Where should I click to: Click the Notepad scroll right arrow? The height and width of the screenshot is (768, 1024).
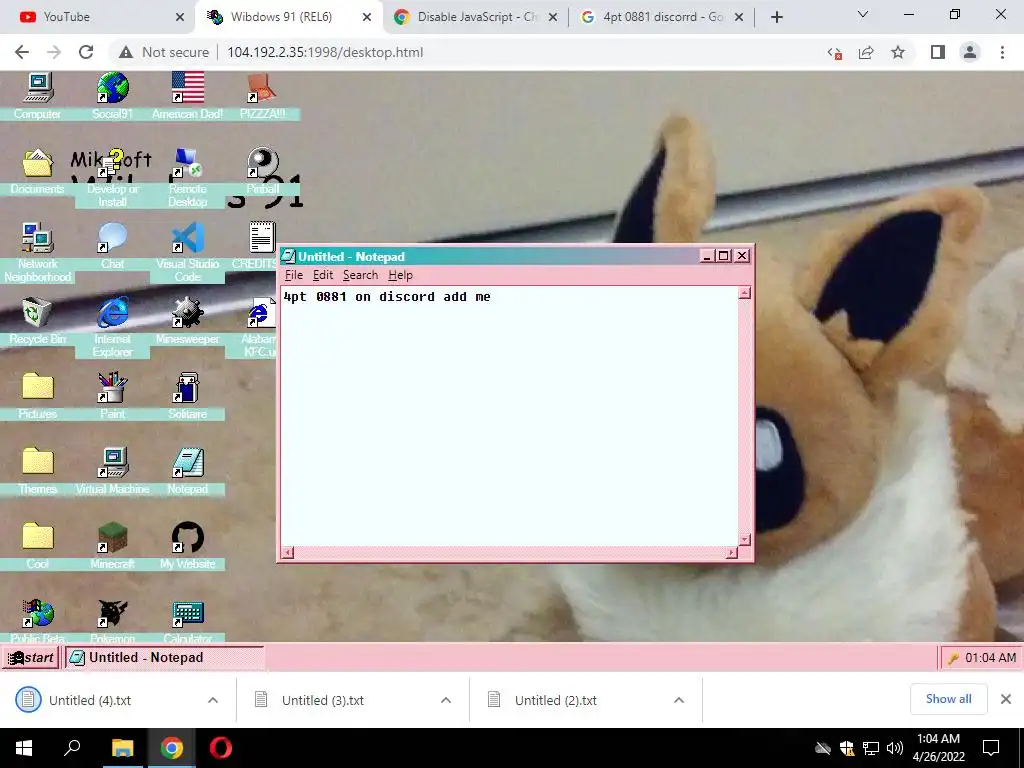(x=731, y=553)
